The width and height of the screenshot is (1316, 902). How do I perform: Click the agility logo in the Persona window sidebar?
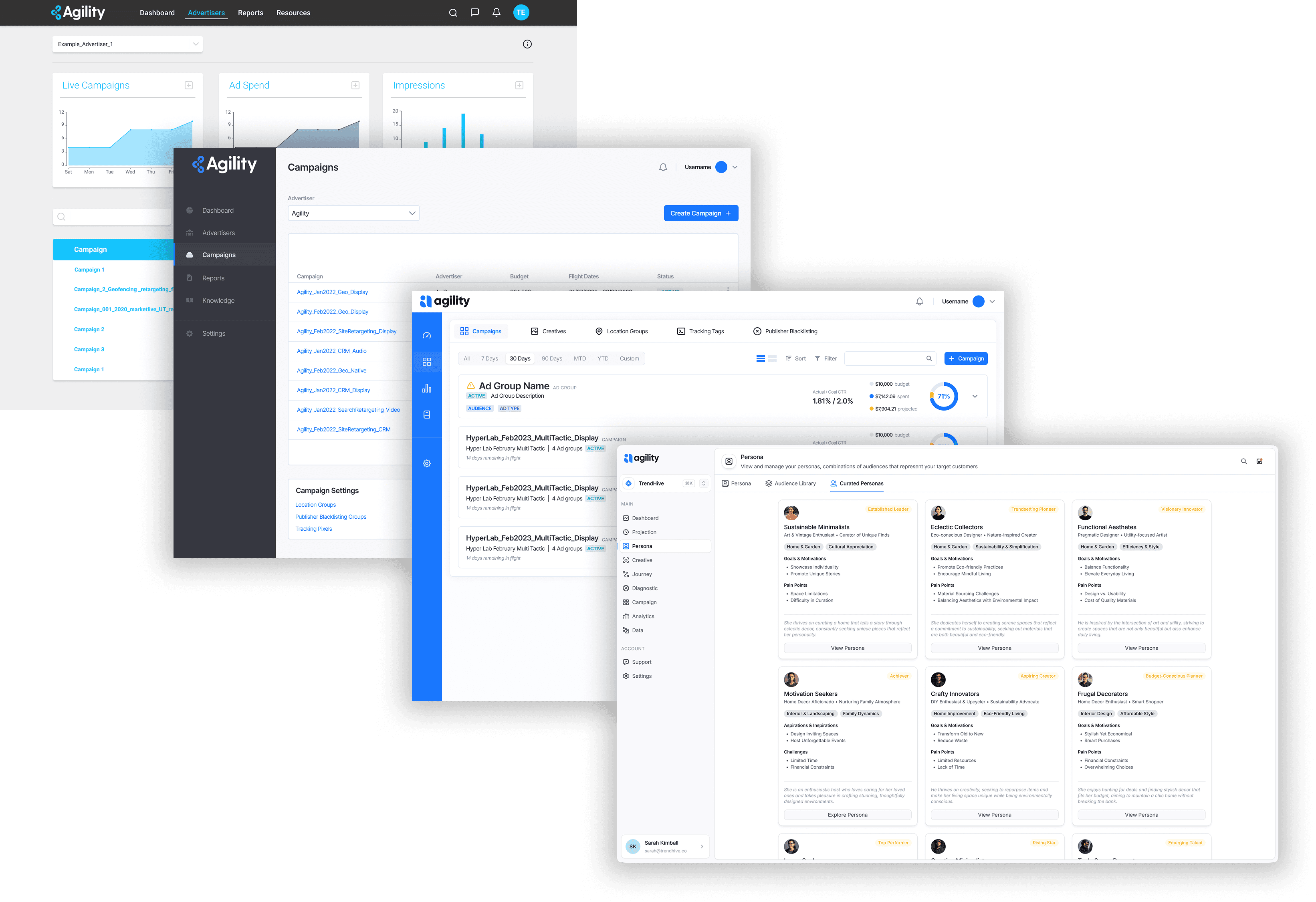click(642, 458)
